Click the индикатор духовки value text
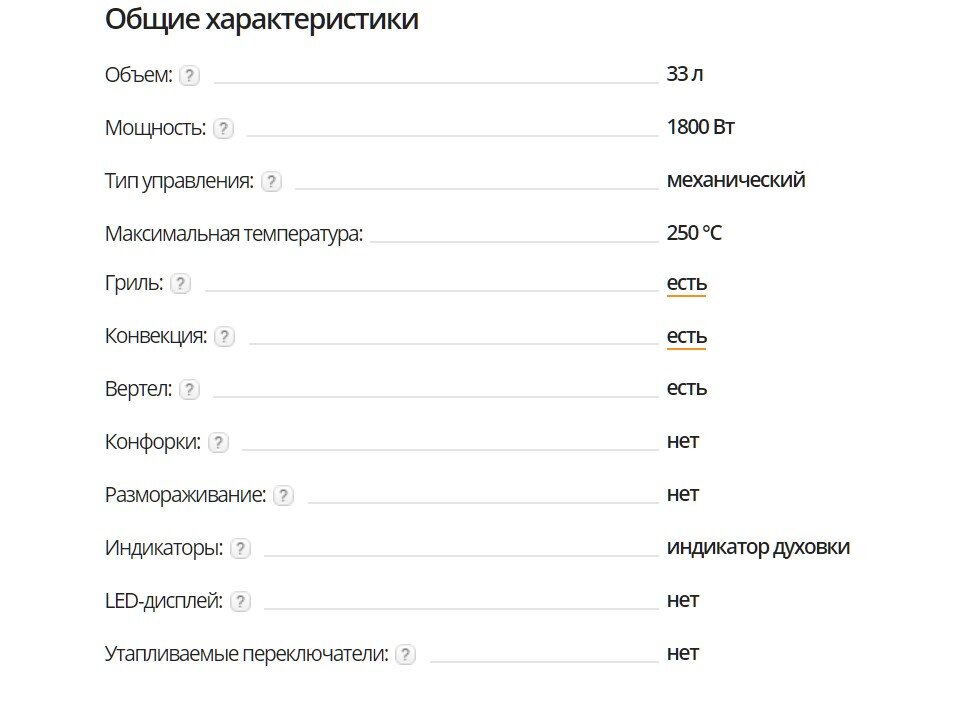 point(758,547)
